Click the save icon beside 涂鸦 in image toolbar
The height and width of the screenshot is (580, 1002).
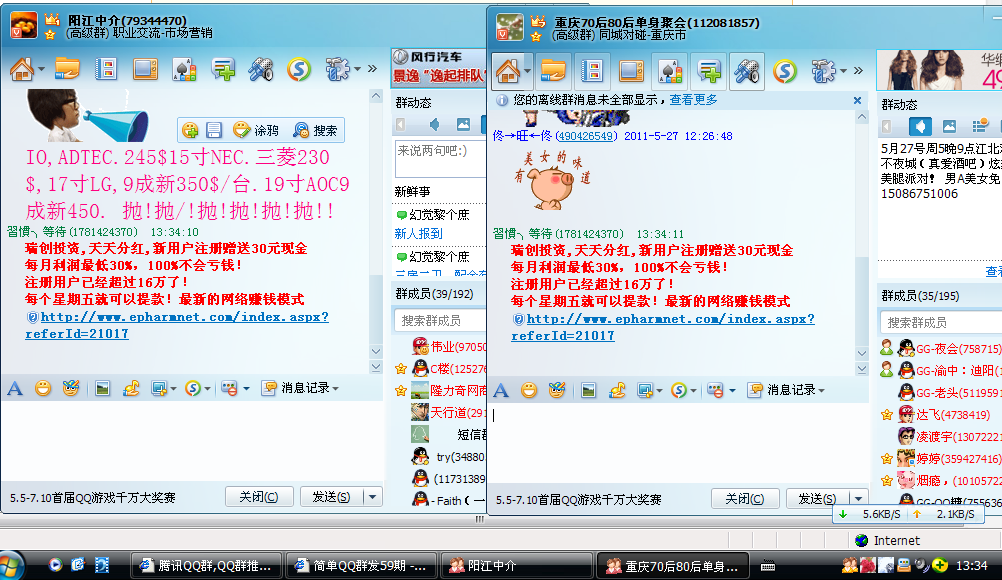pyautogui.click(x=214, y=130)
